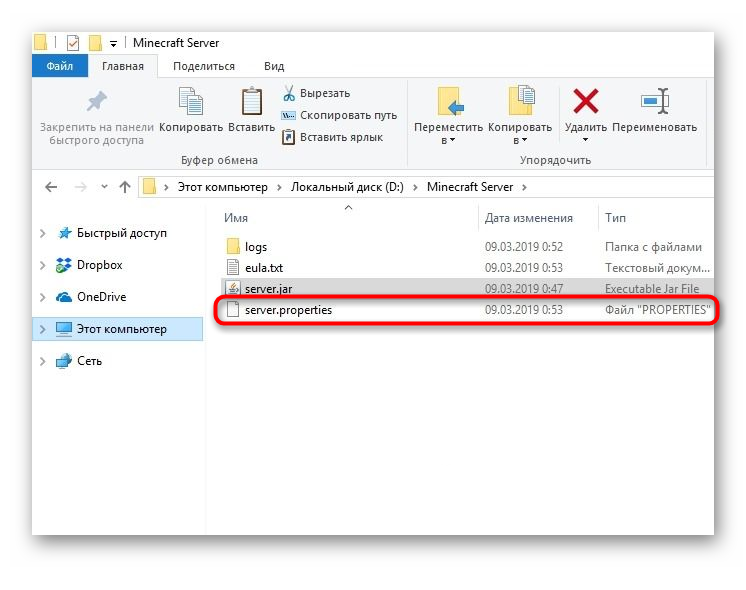Image resolution: width=746 pixels, height=590 pixels.
Task: Click the New folder quick-access toolbar icon
Action: pyautogui.click(x=95, y=43)
